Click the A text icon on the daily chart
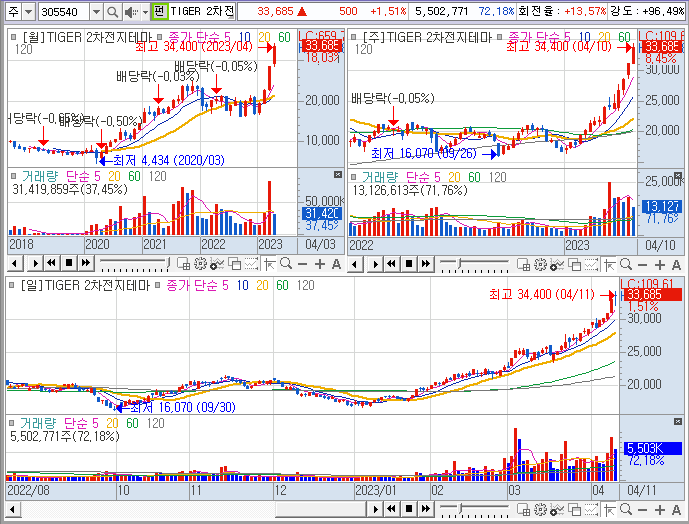Viewport: 689px width, 524px height. [x=676, y=509]
